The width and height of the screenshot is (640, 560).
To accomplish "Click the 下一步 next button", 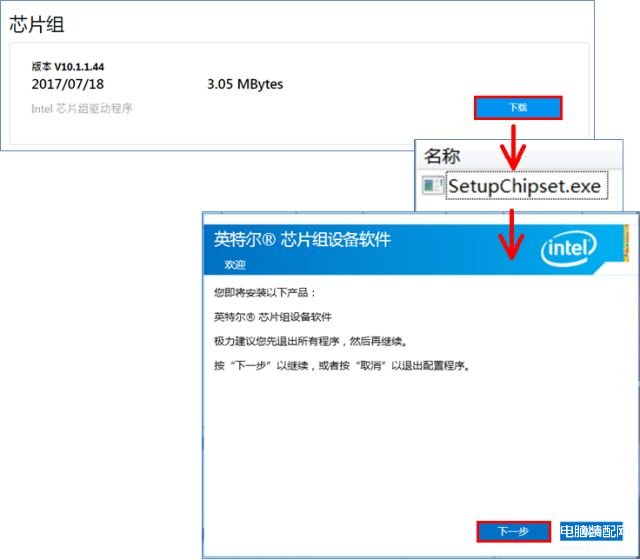I will [513, 531].
